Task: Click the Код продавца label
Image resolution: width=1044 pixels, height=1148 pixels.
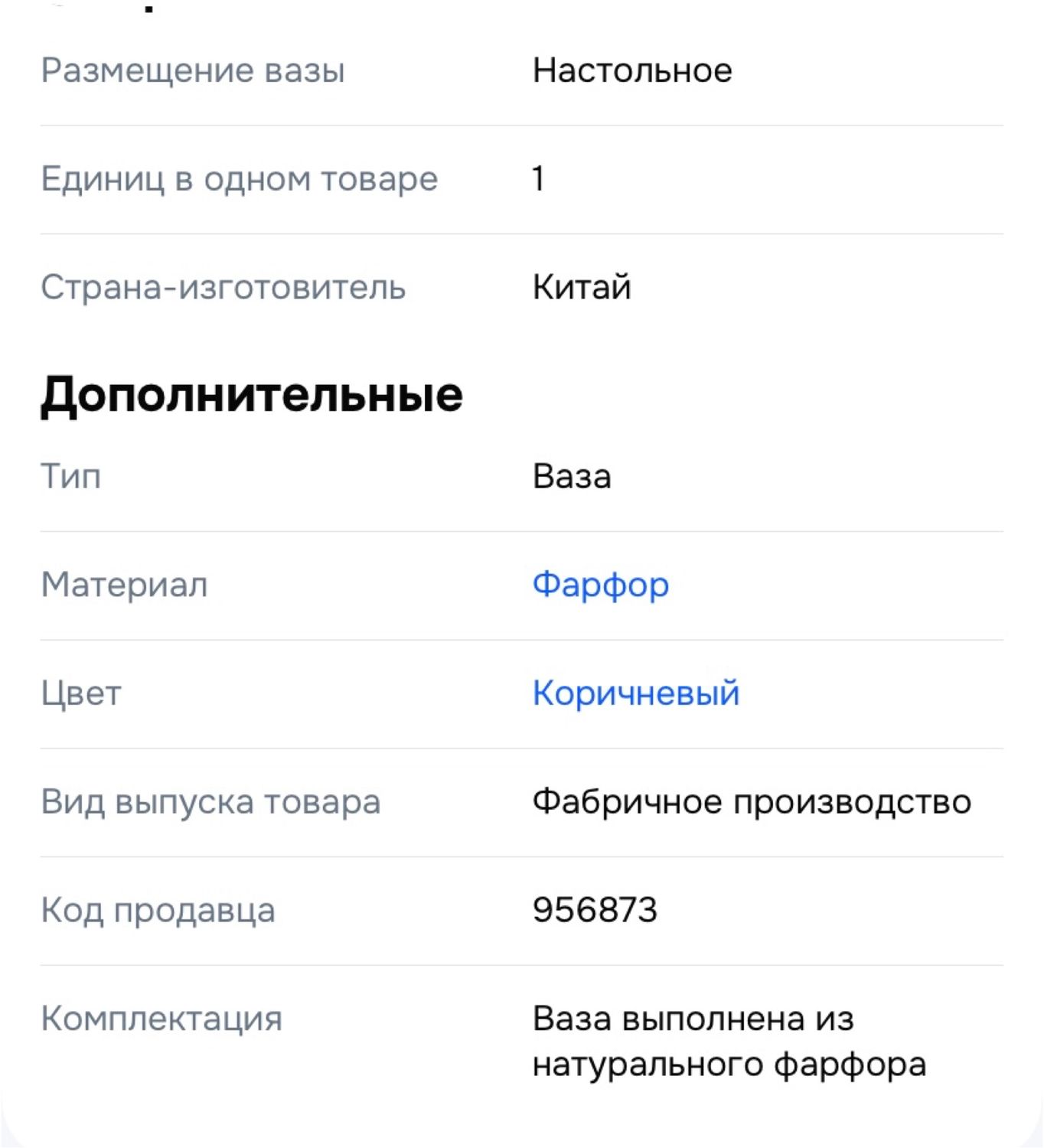Action: [158, 911]
